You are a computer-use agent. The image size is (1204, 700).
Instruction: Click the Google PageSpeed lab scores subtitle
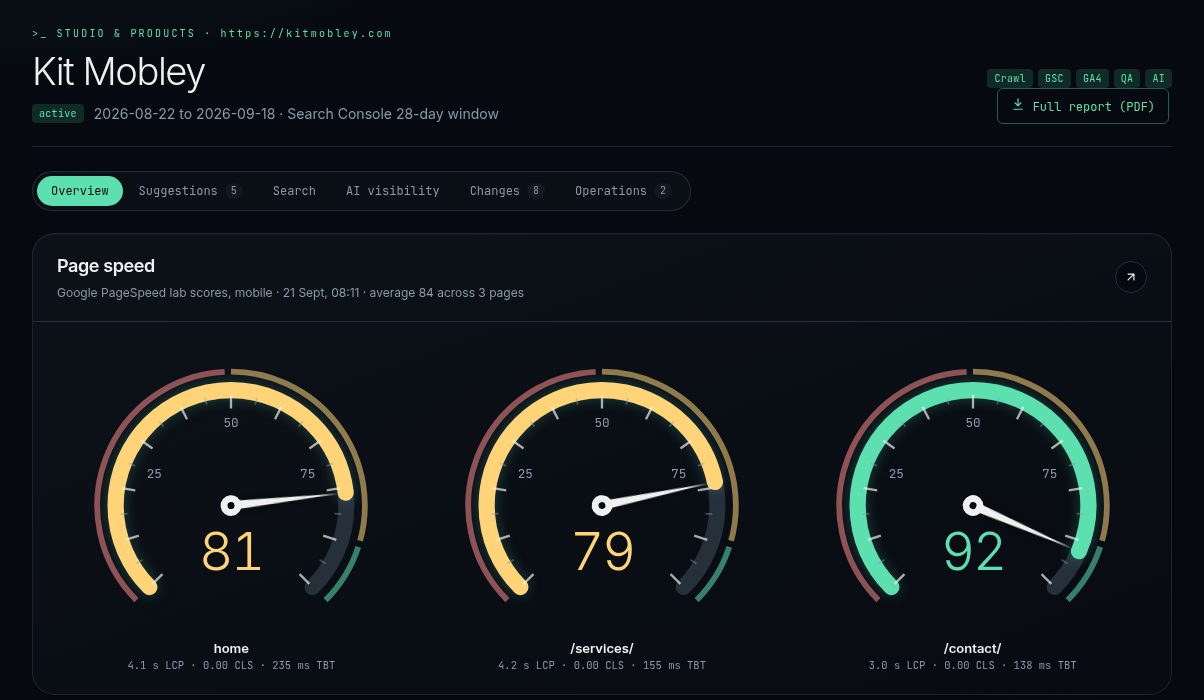click(x=290, y=293)
